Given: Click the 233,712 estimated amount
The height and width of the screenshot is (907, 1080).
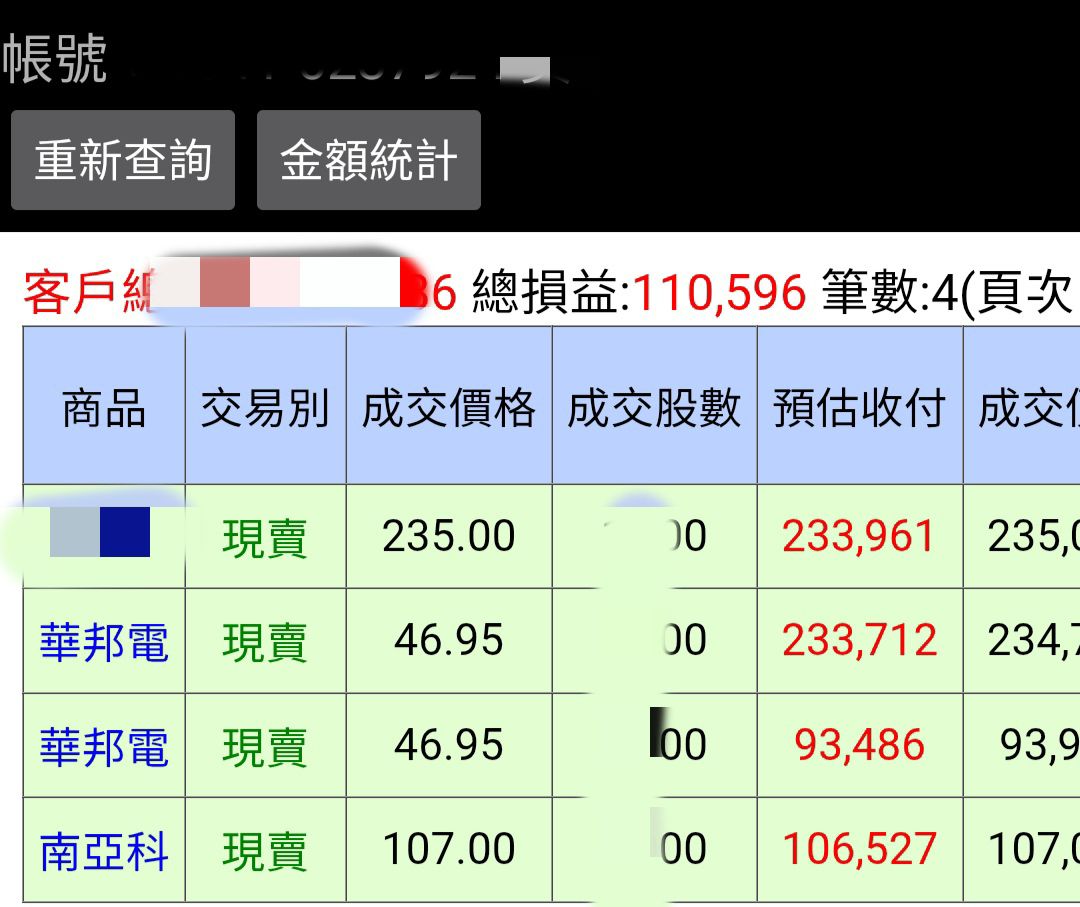Looking at the screenshot, I should point(859,641).
